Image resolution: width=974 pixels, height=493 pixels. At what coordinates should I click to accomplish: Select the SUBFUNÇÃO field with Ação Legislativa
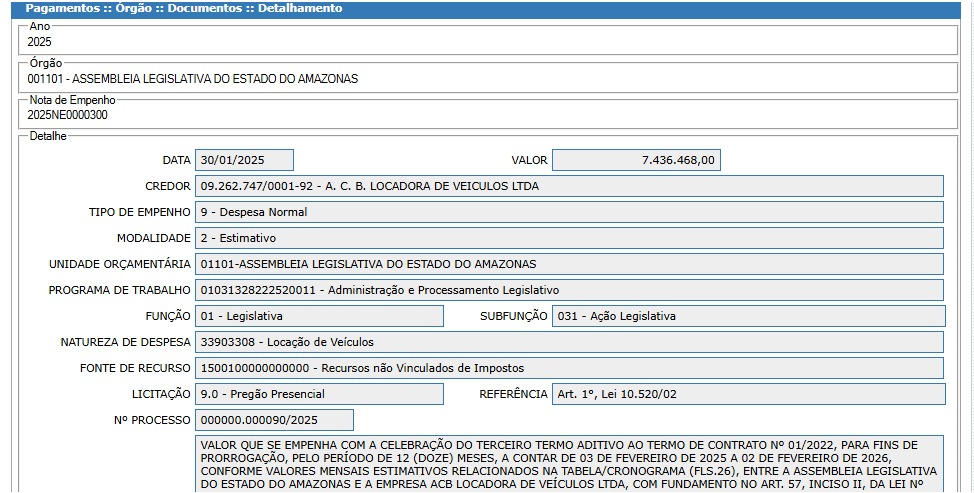click(x=748, y=316)
